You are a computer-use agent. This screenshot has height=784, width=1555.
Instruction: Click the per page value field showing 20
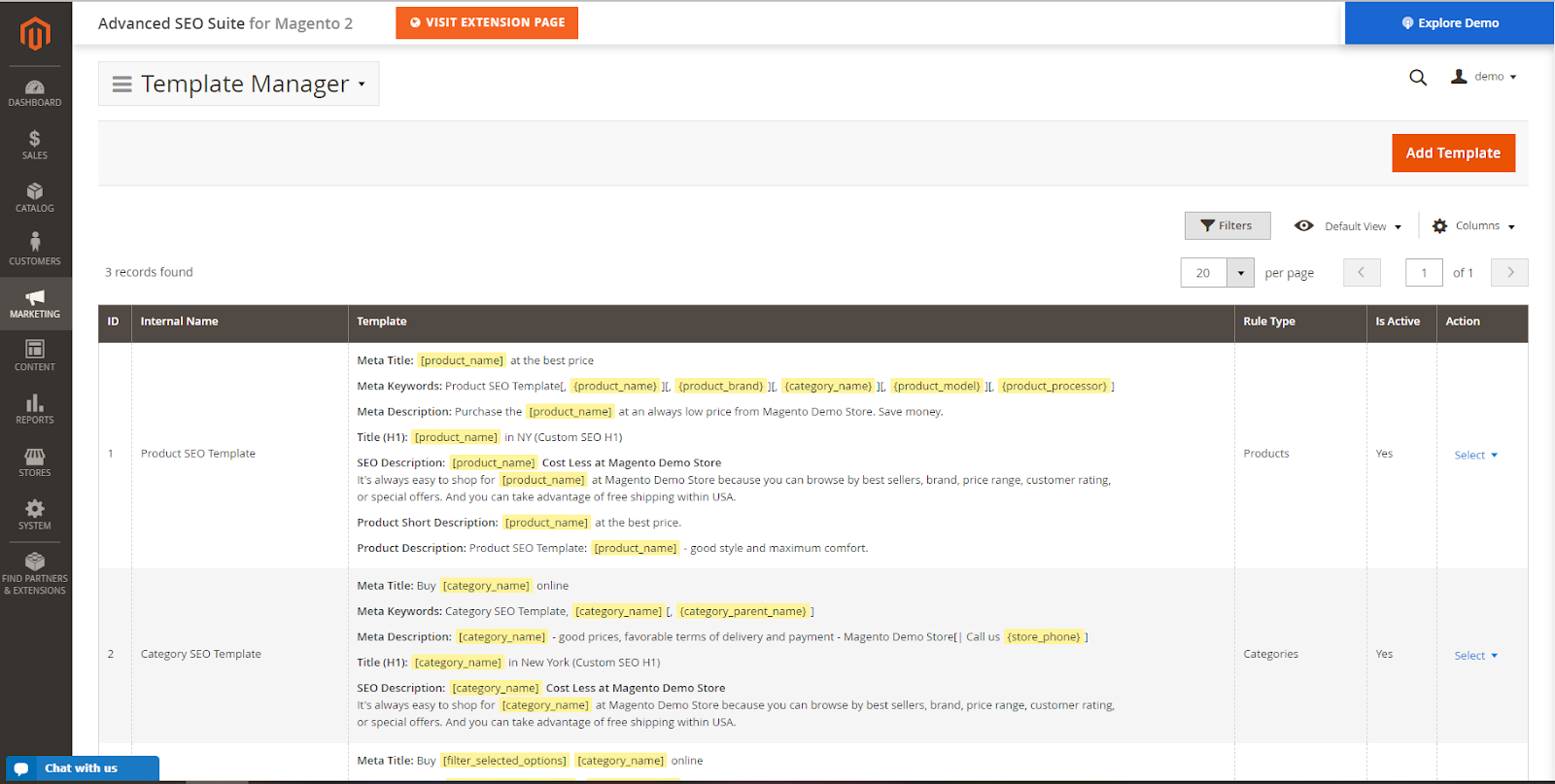[x=1204, y=273]
